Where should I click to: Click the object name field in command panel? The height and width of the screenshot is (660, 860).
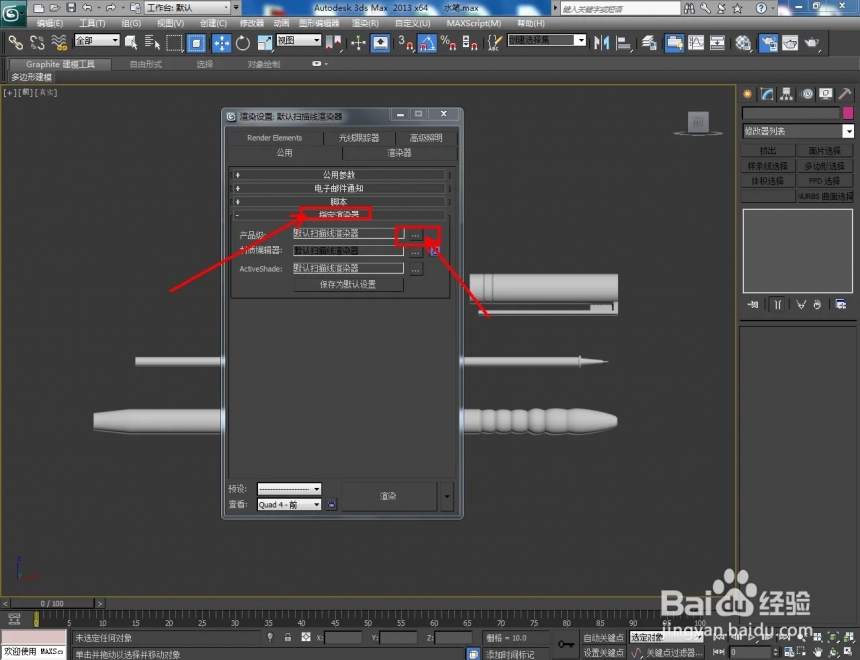click(x=790, y=113)
